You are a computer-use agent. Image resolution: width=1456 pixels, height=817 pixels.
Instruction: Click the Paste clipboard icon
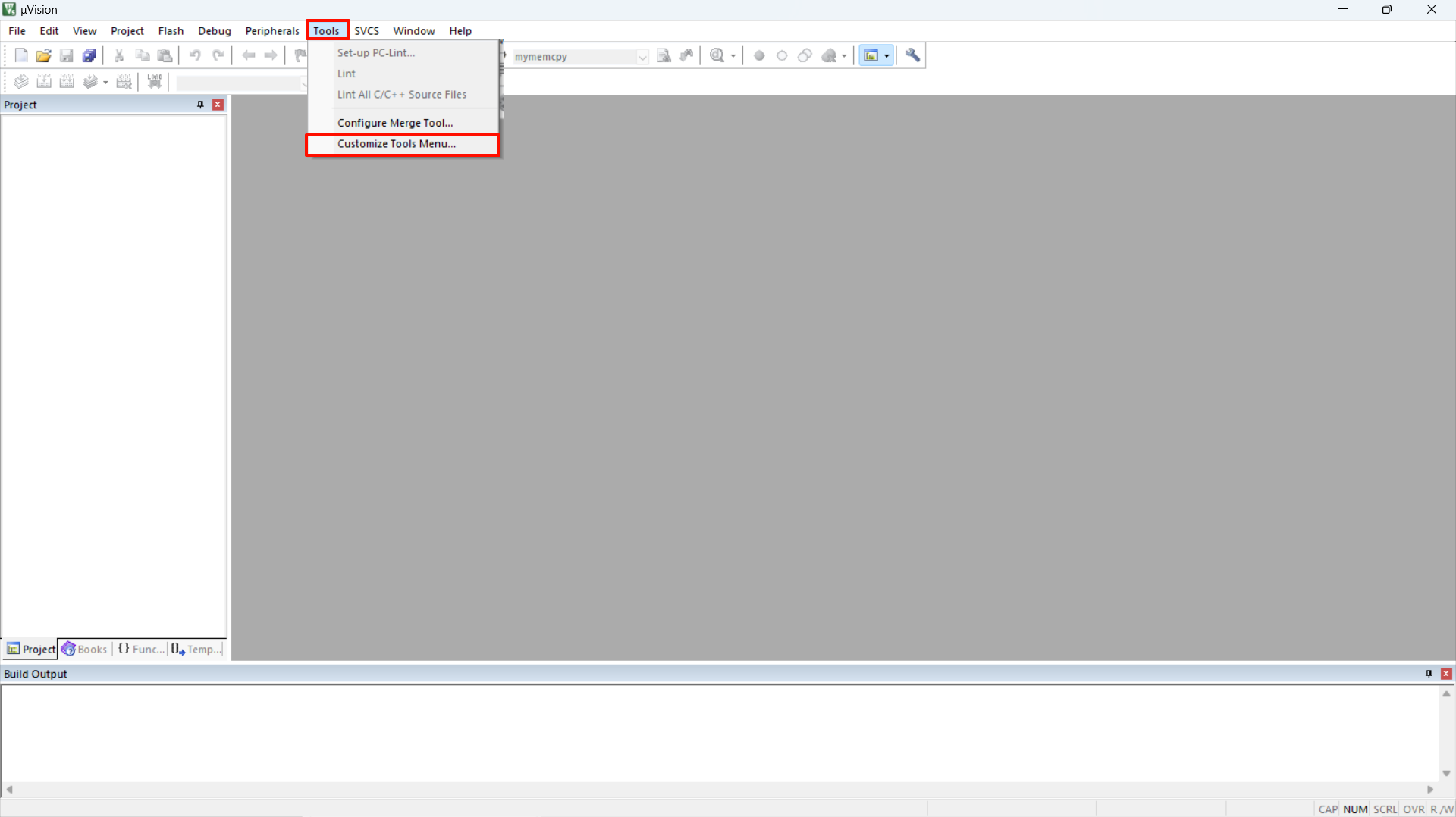pos(165,55)
